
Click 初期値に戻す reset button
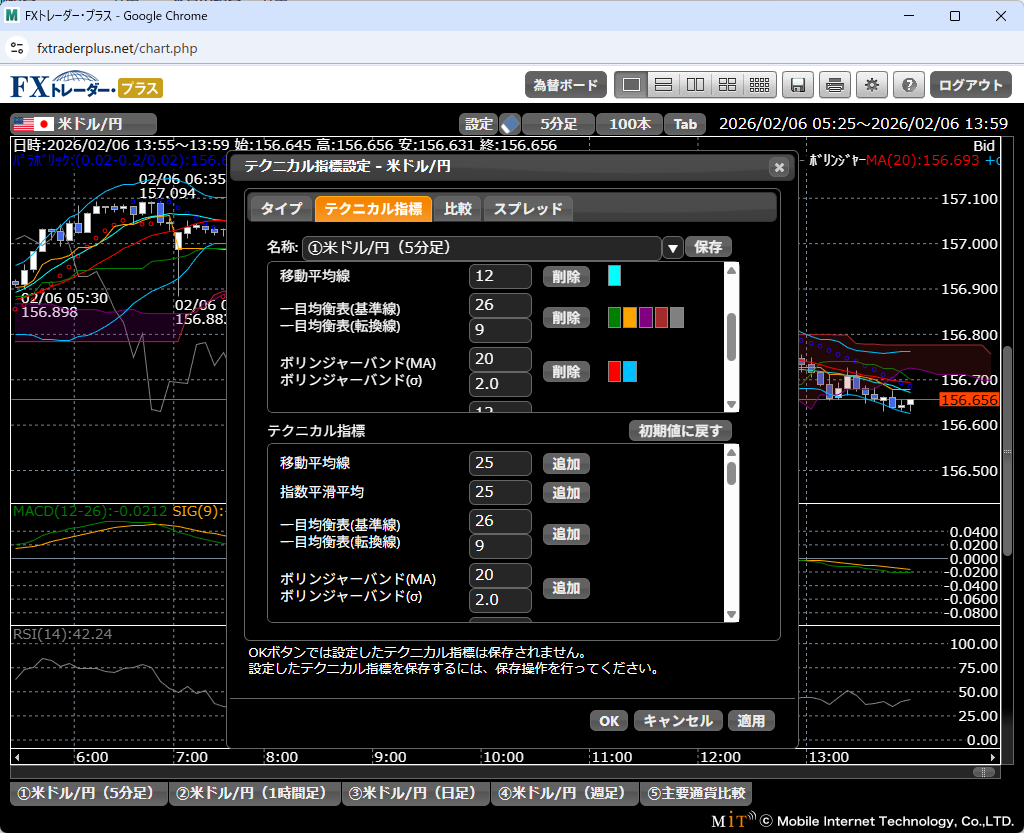tap(680, 431)
